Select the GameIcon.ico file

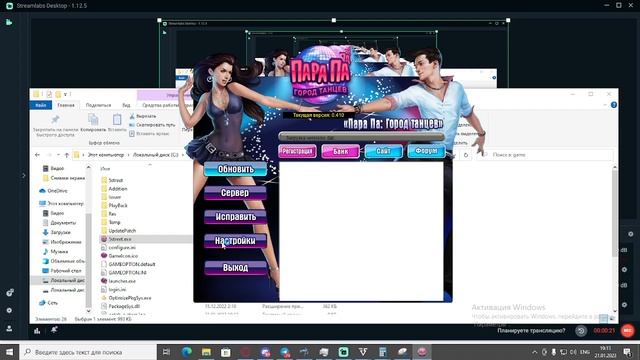[x=120, y=256]
